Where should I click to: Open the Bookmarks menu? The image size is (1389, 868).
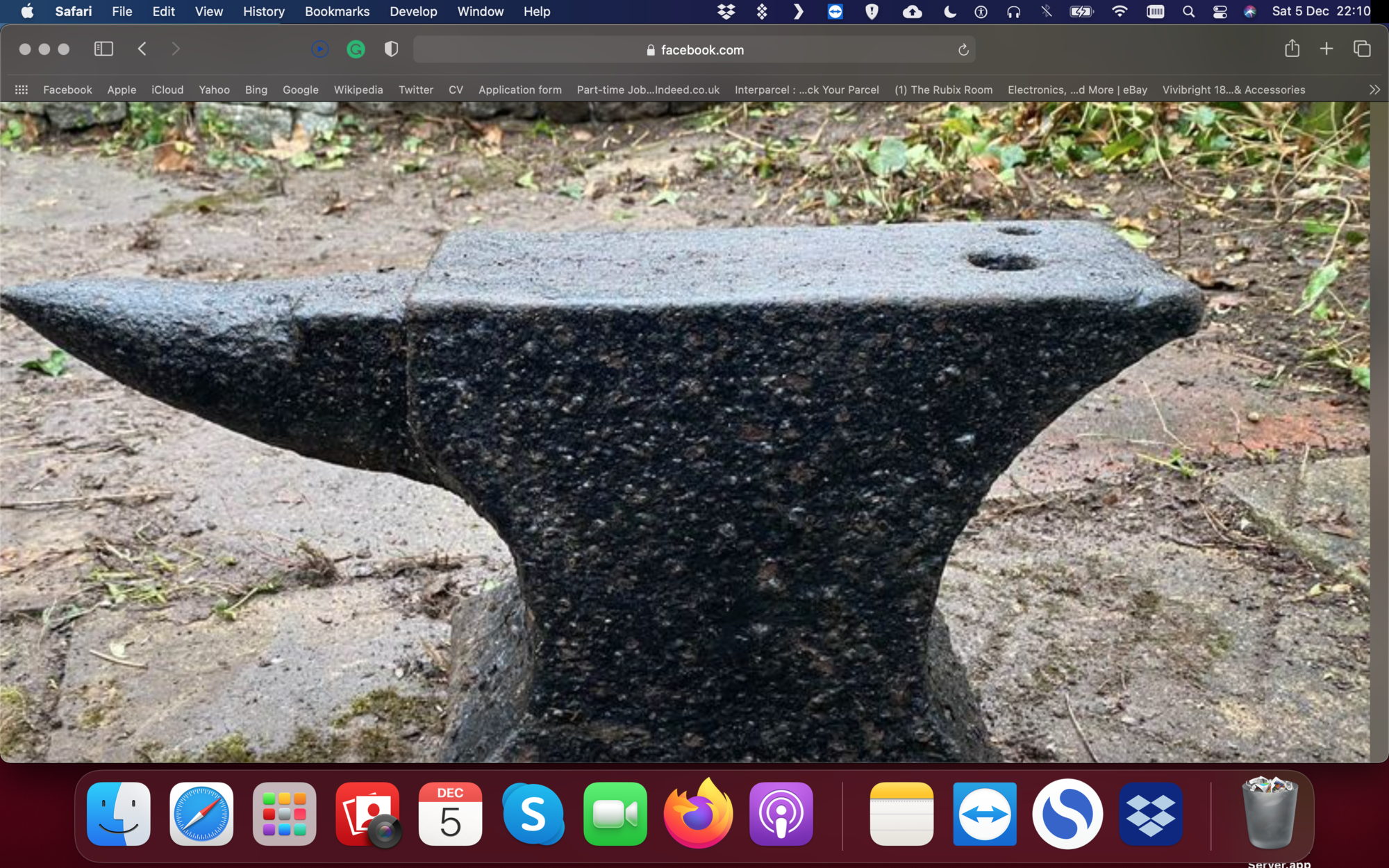(337, 11)
